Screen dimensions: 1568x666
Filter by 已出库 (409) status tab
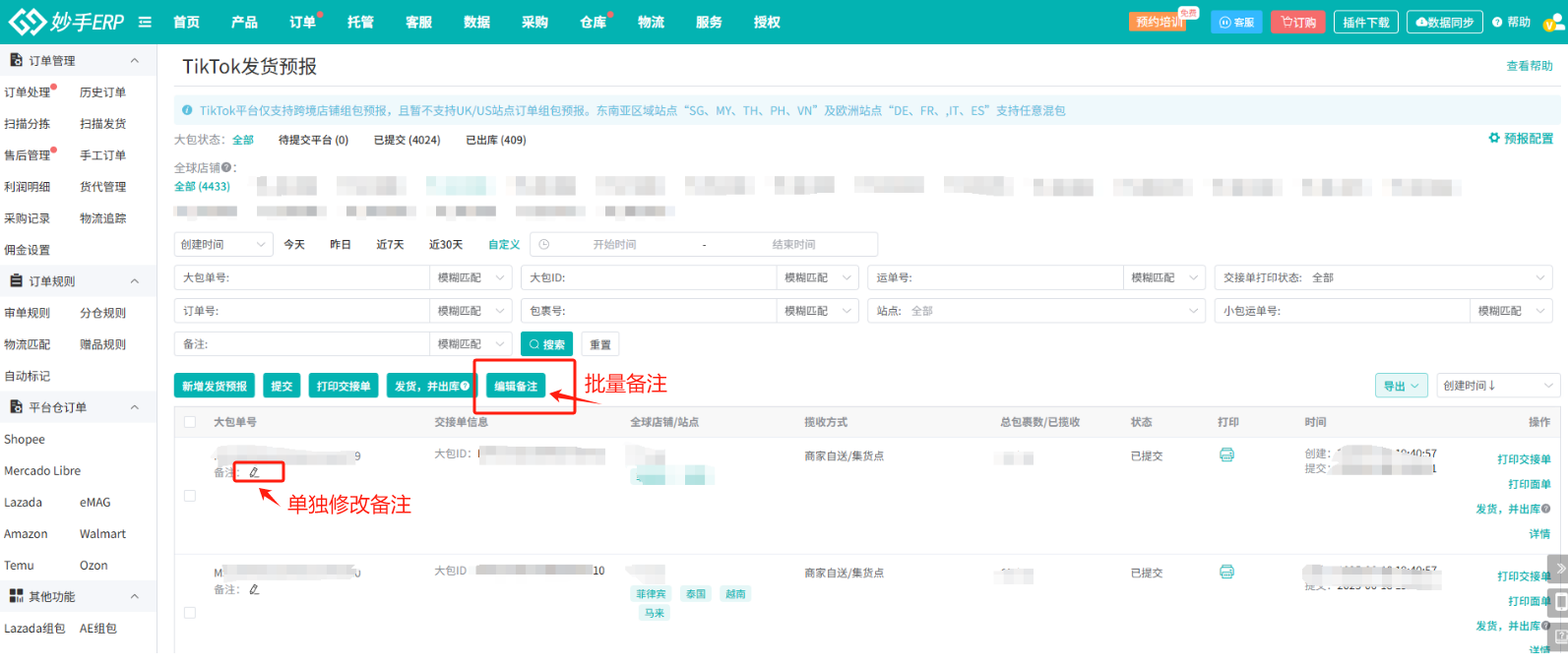495,140
